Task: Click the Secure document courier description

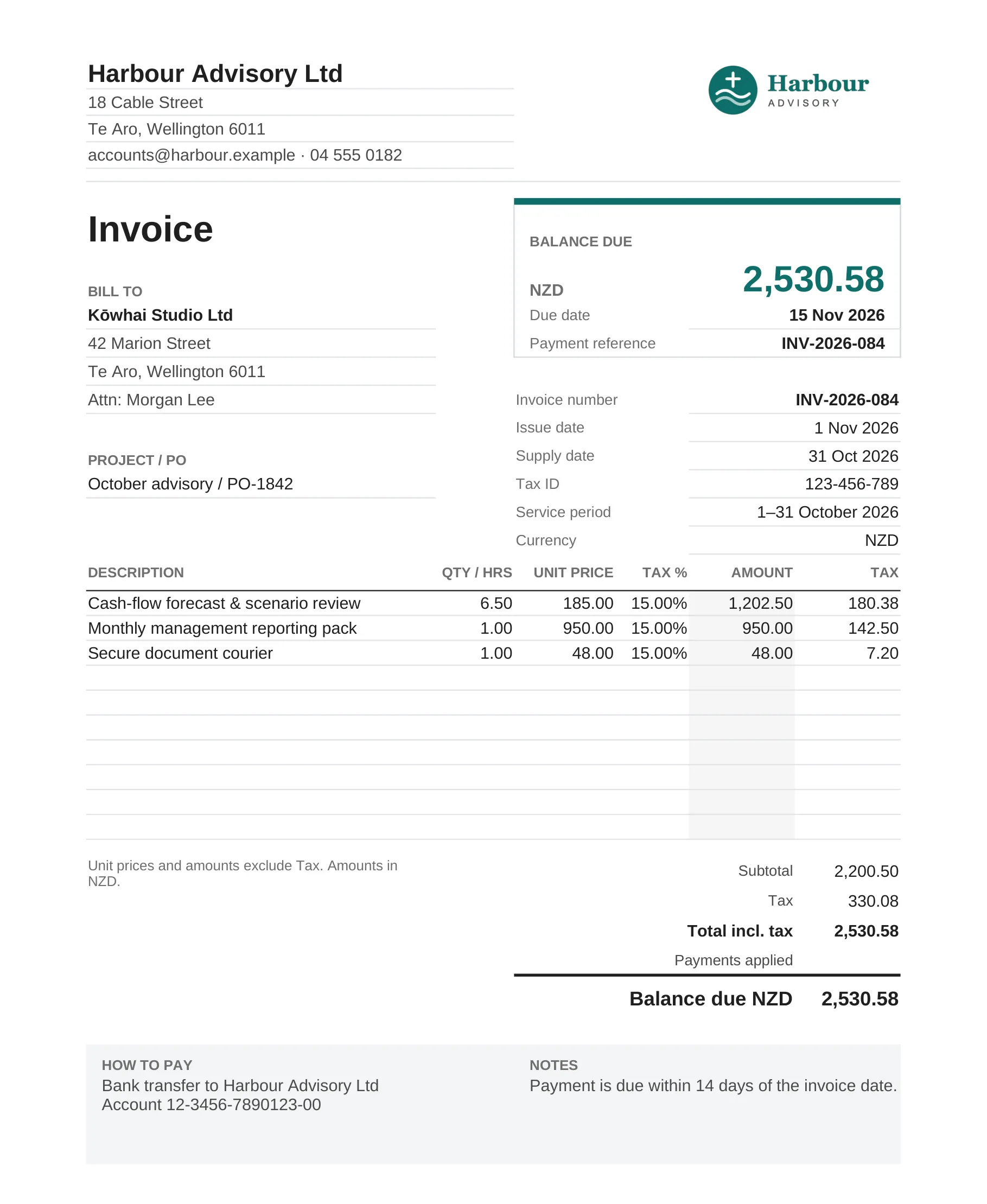Action: pos(180,653)
